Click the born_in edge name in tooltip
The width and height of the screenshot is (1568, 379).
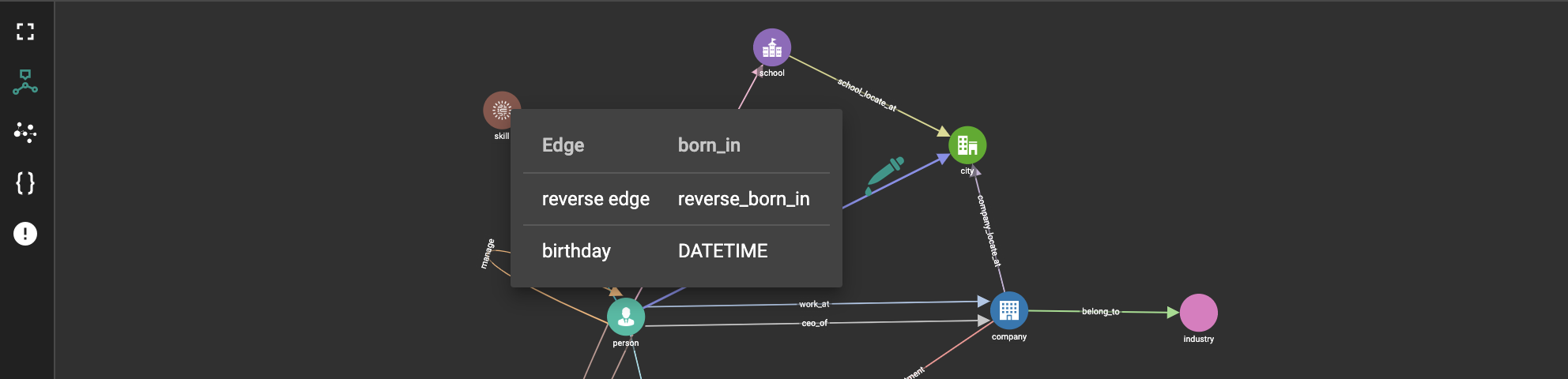point(709,145)
